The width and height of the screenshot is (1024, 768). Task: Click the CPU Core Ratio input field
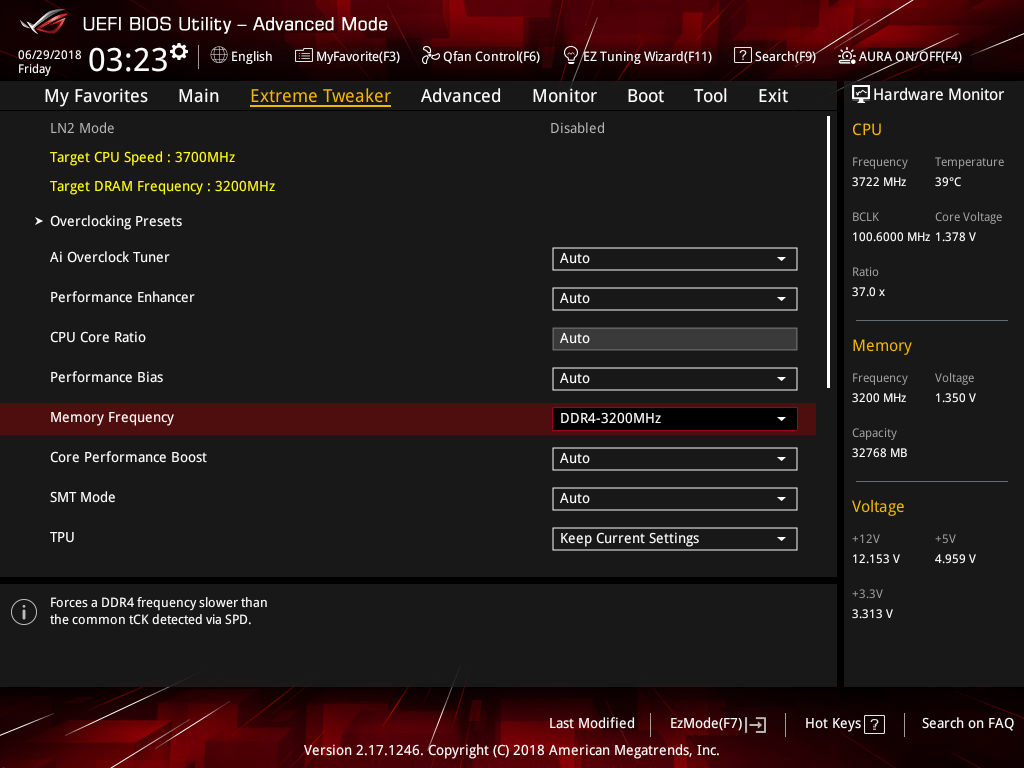(x=675, y=338)
